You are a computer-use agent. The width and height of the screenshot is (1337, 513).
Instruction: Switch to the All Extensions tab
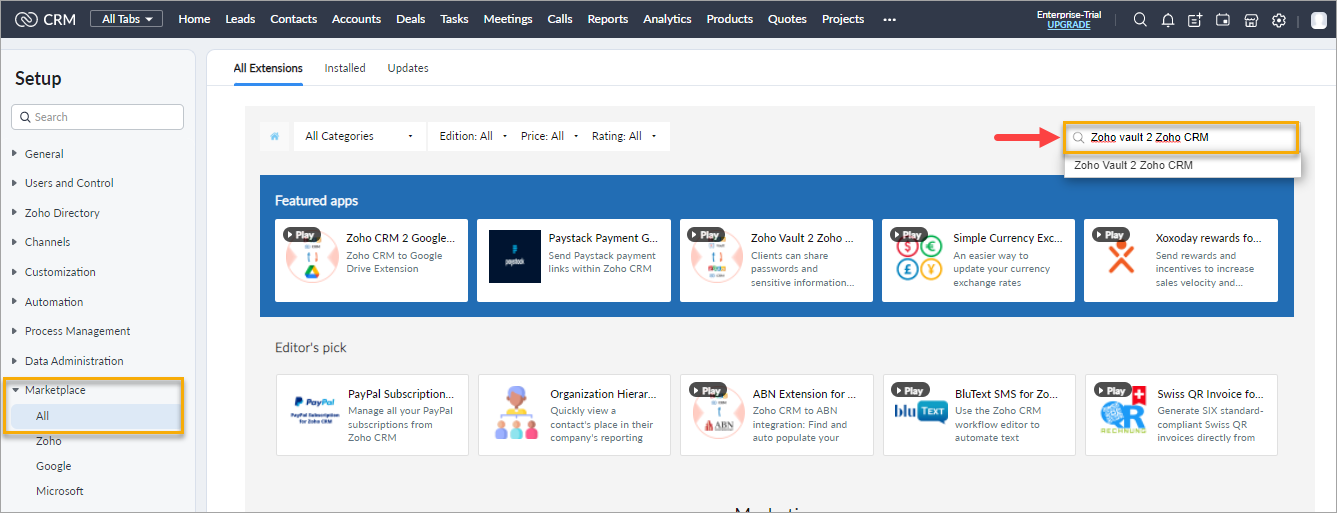(x=268, y=68)
